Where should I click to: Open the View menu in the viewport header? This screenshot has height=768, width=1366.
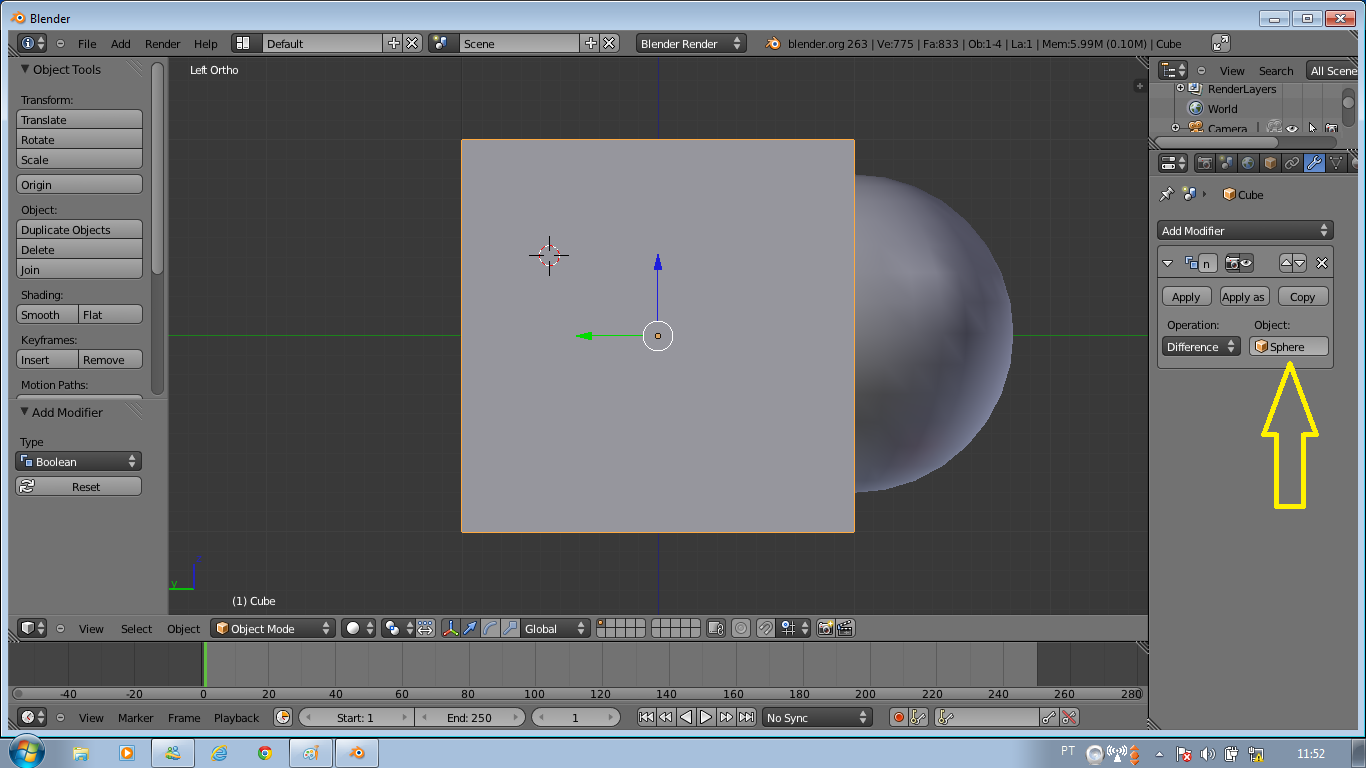coord(91,628)
